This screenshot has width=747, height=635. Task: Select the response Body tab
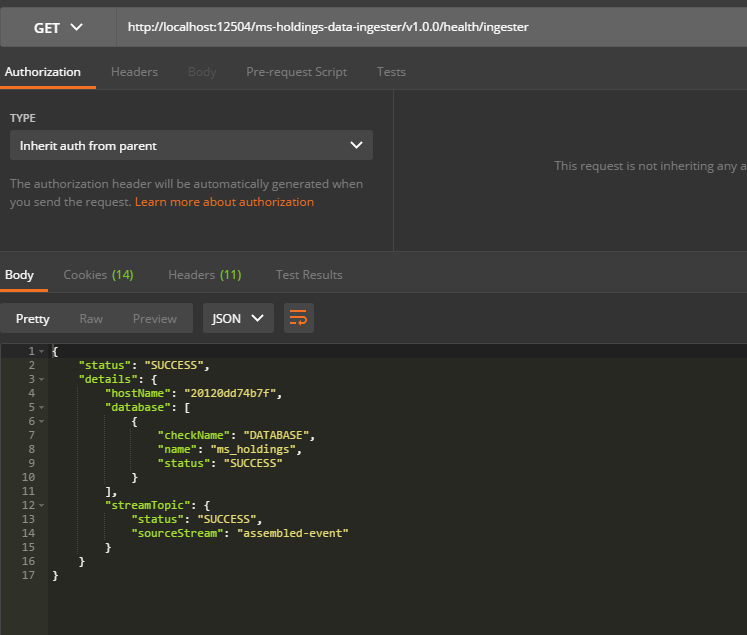pos(19,275)
